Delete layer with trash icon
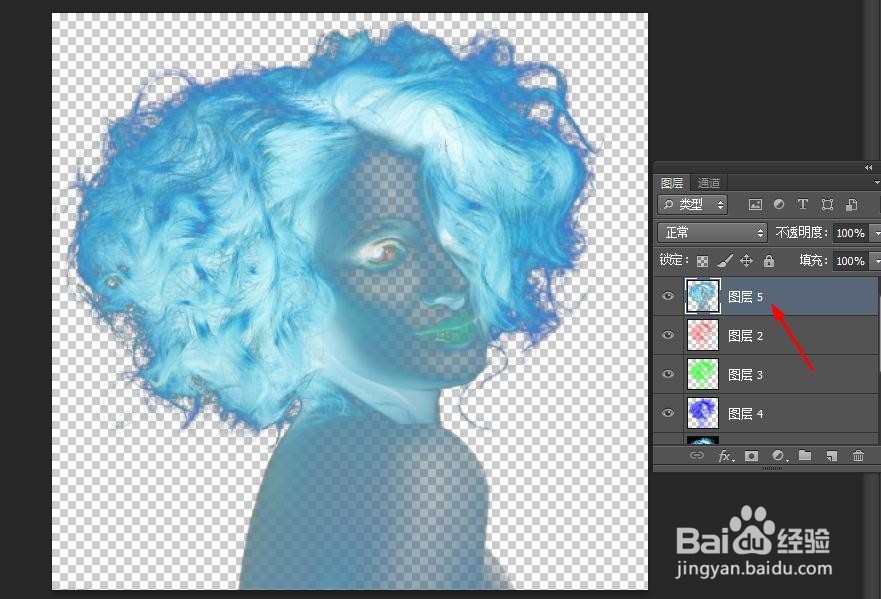The height and width of the screenshot is (599, 881). coord(858,456)
